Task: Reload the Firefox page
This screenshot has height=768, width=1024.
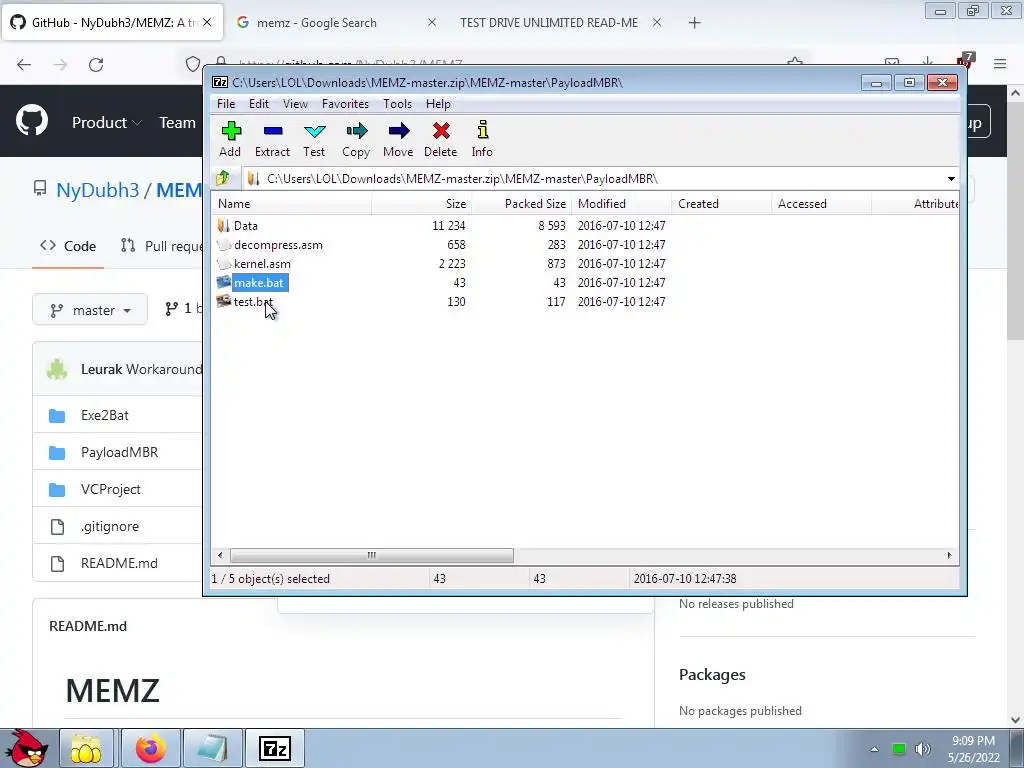Action: (x=96, y=65)
